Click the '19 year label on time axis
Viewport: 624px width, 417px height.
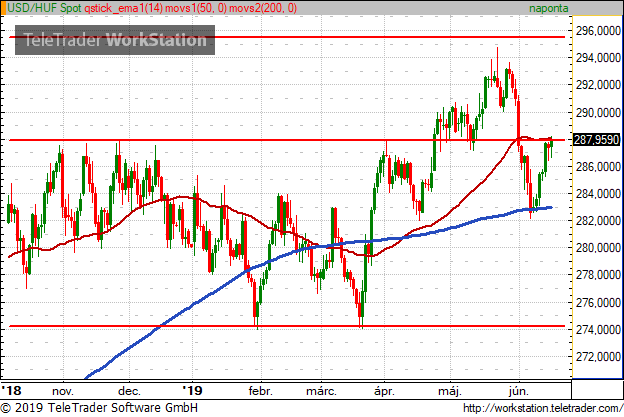(192, 390)
